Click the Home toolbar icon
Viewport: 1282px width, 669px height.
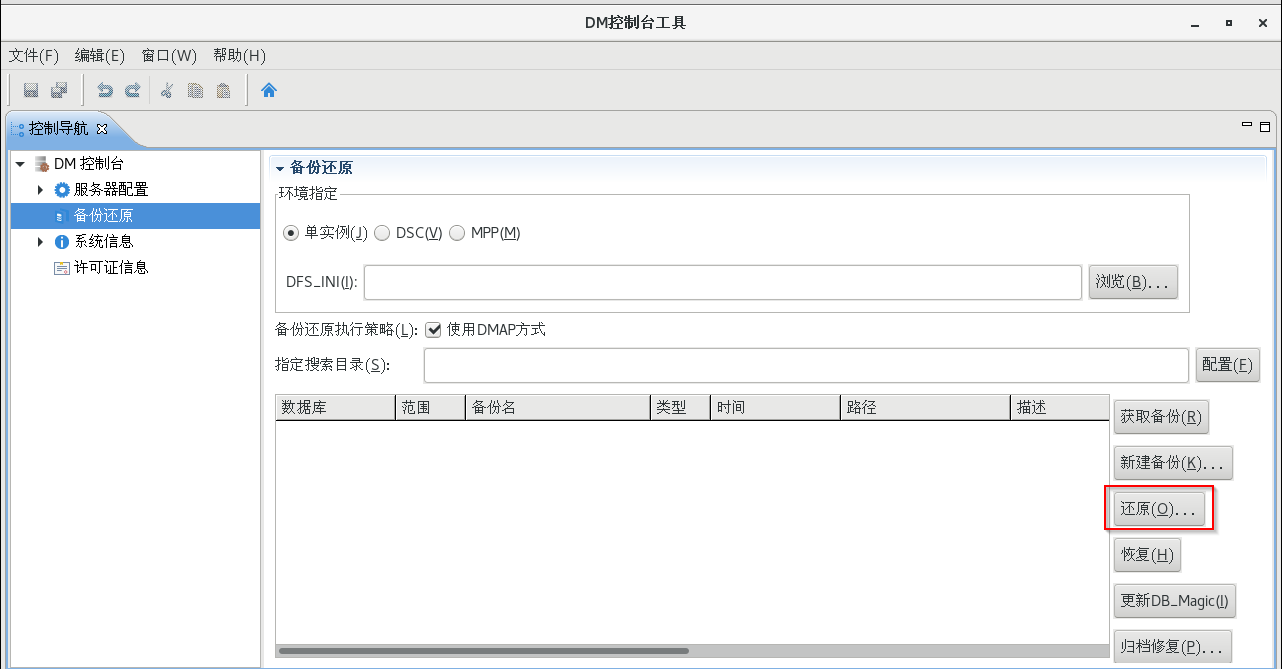point(268,91)
